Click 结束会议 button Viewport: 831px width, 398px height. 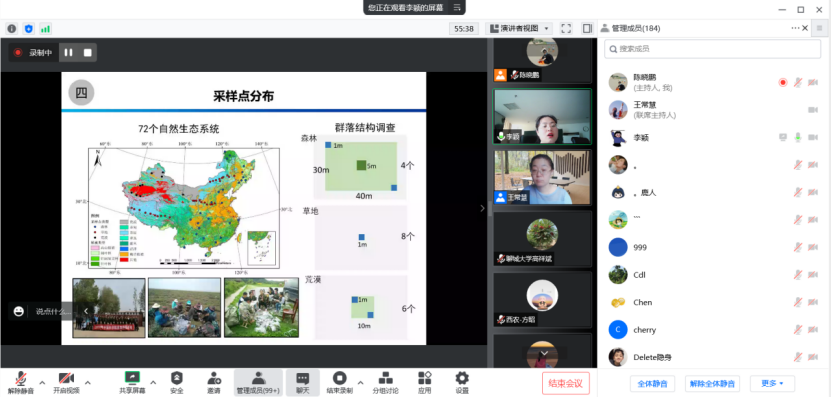(x=565, y=383)
